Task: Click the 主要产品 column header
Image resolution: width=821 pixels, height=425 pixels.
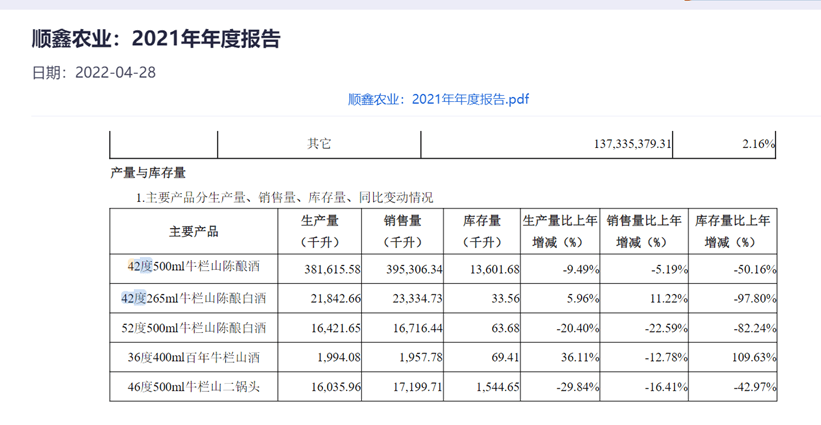Action: click(x=194, y=231)
